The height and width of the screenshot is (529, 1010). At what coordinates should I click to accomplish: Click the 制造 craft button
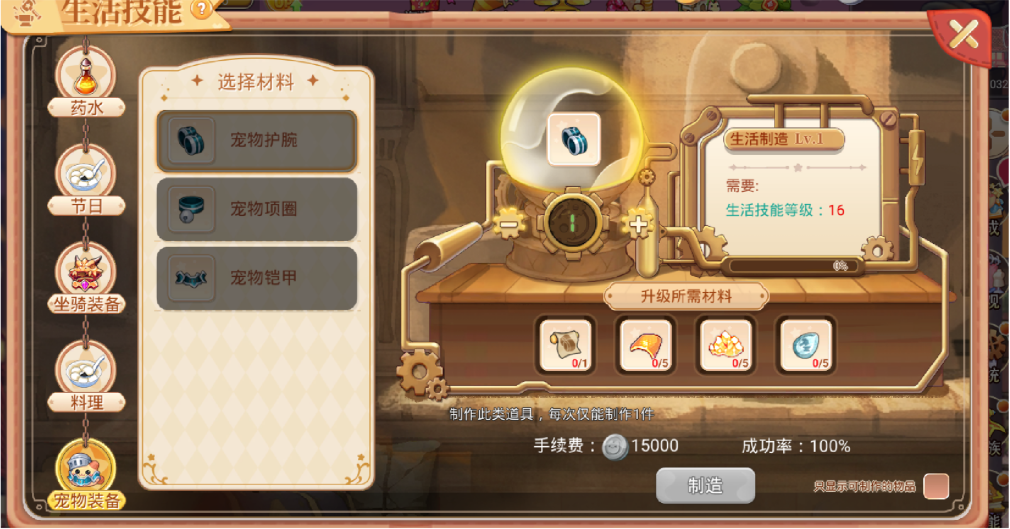pyautogui.click(x=705, y=485)
